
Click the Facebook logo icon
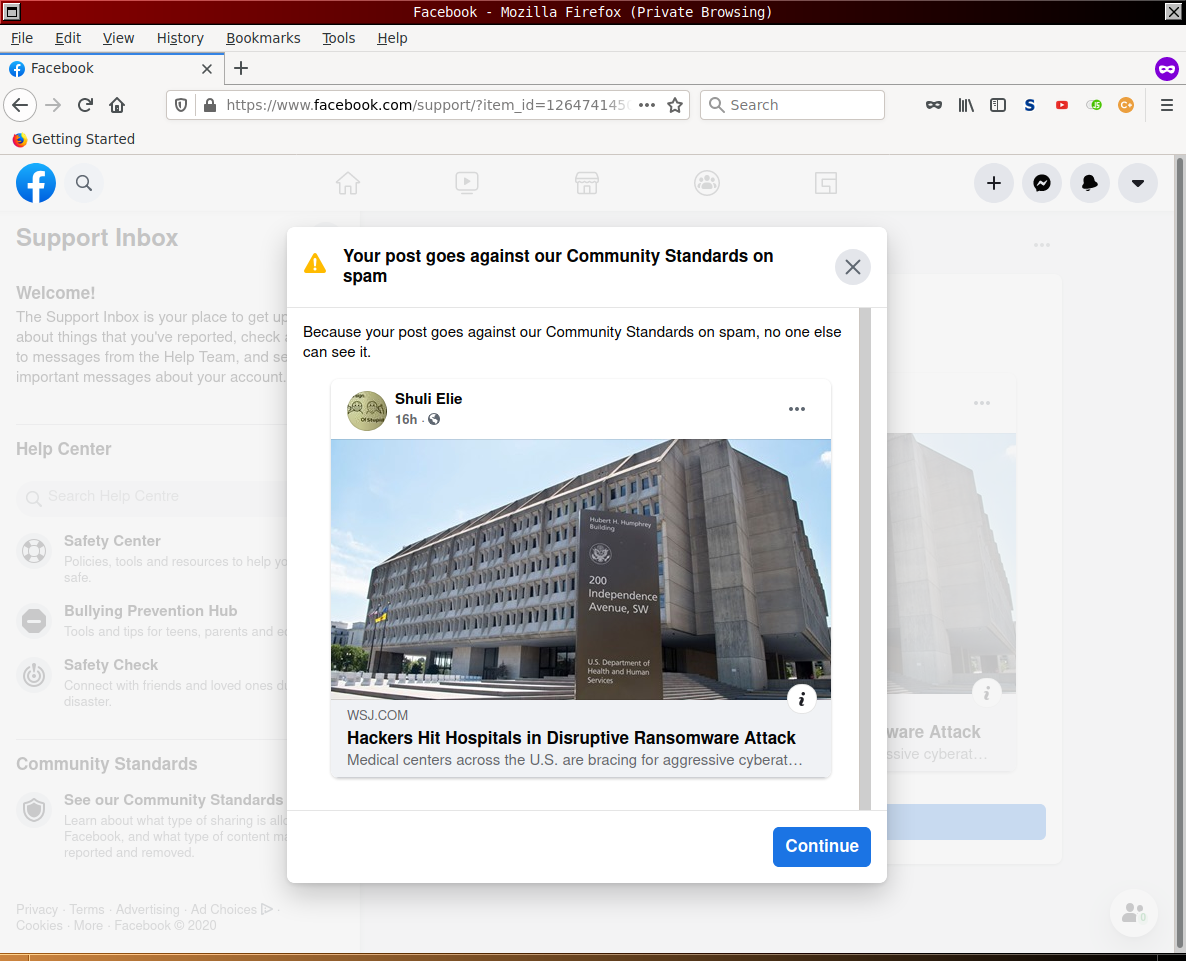coord(36,183)
